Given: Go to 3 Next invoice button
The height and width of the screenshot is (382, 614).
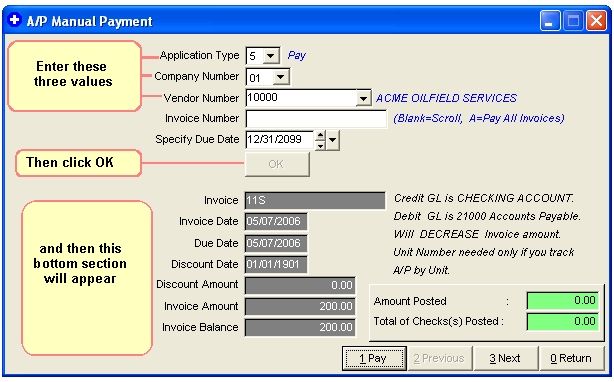Looking at the screenshot, I should tap(506, 358).
